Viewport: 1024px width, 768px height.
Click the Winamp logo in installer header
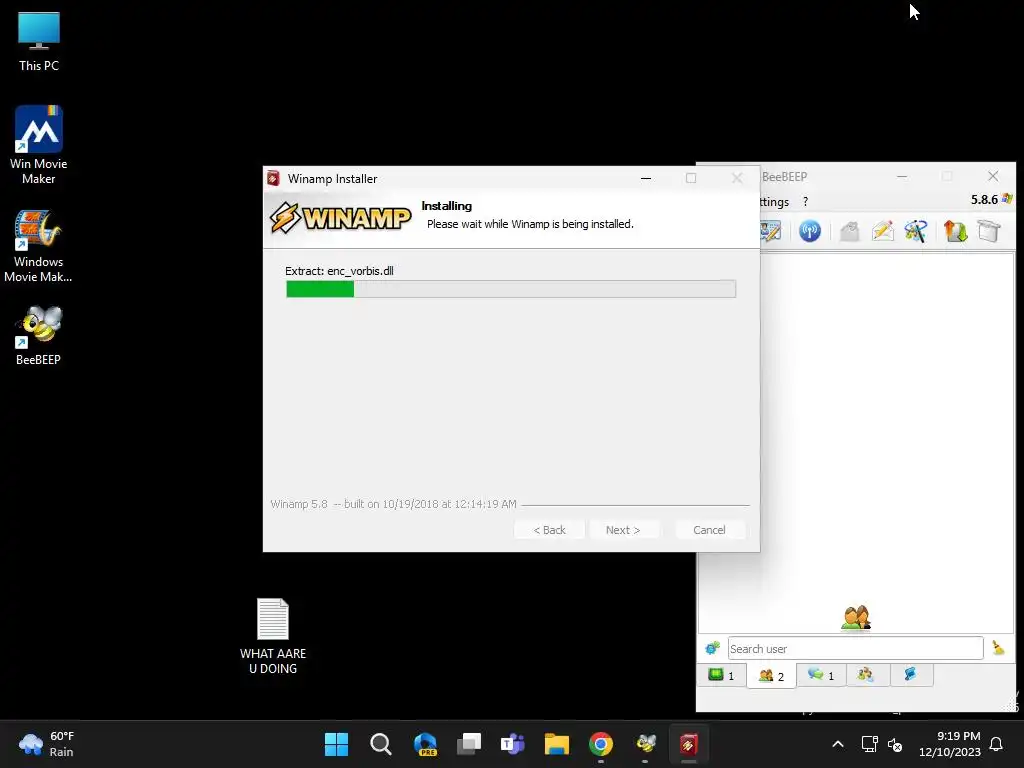click(341, 217)
